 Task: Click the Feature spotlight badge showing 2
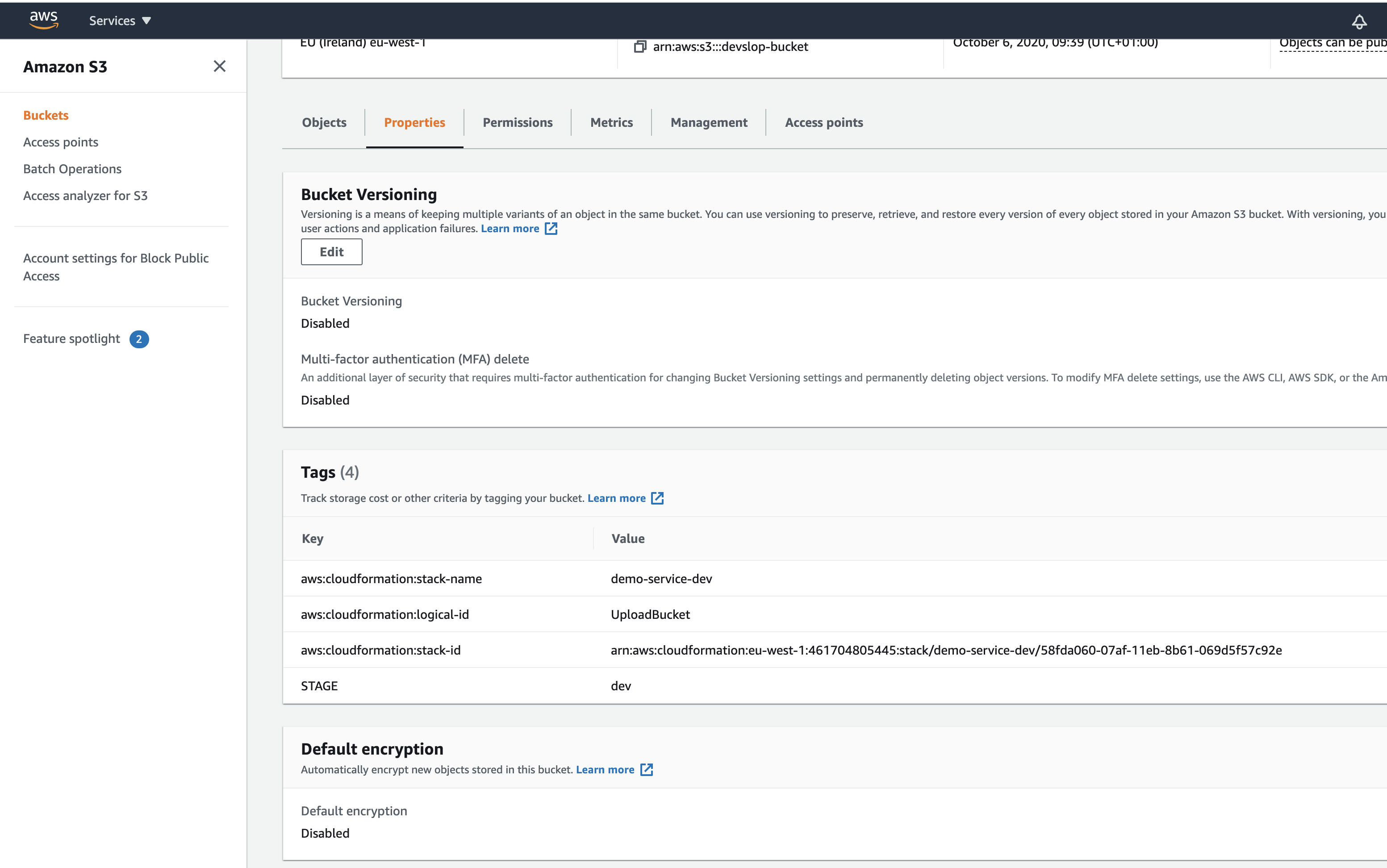pyautogui.click(x=139, y=339)
